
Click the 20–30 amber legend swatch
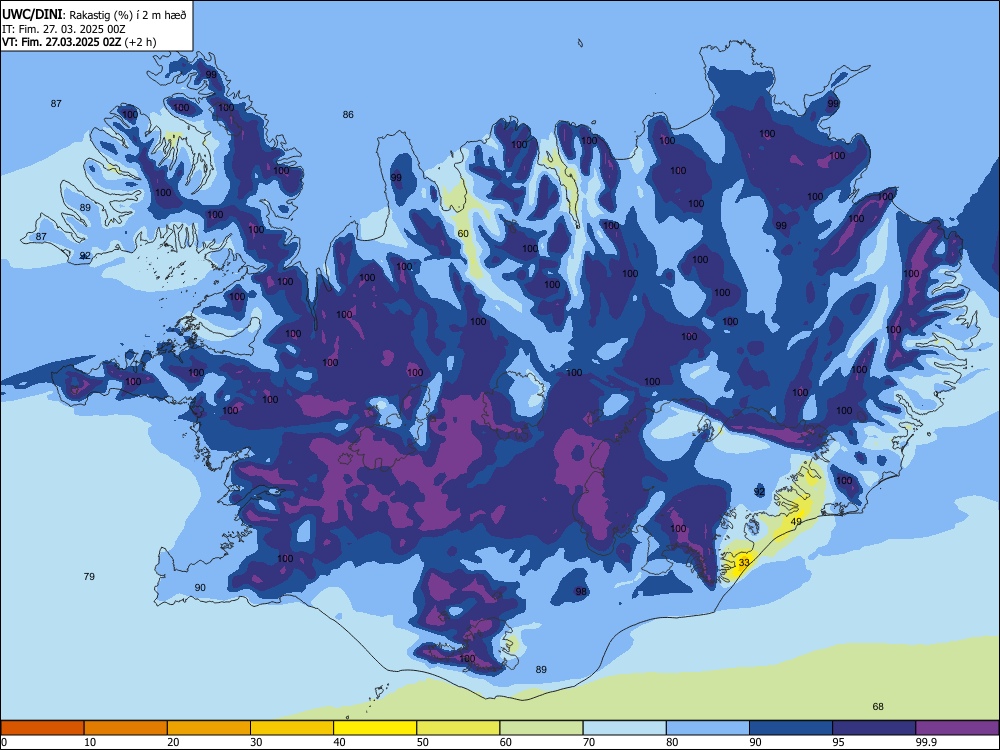(x=209, y=728)
